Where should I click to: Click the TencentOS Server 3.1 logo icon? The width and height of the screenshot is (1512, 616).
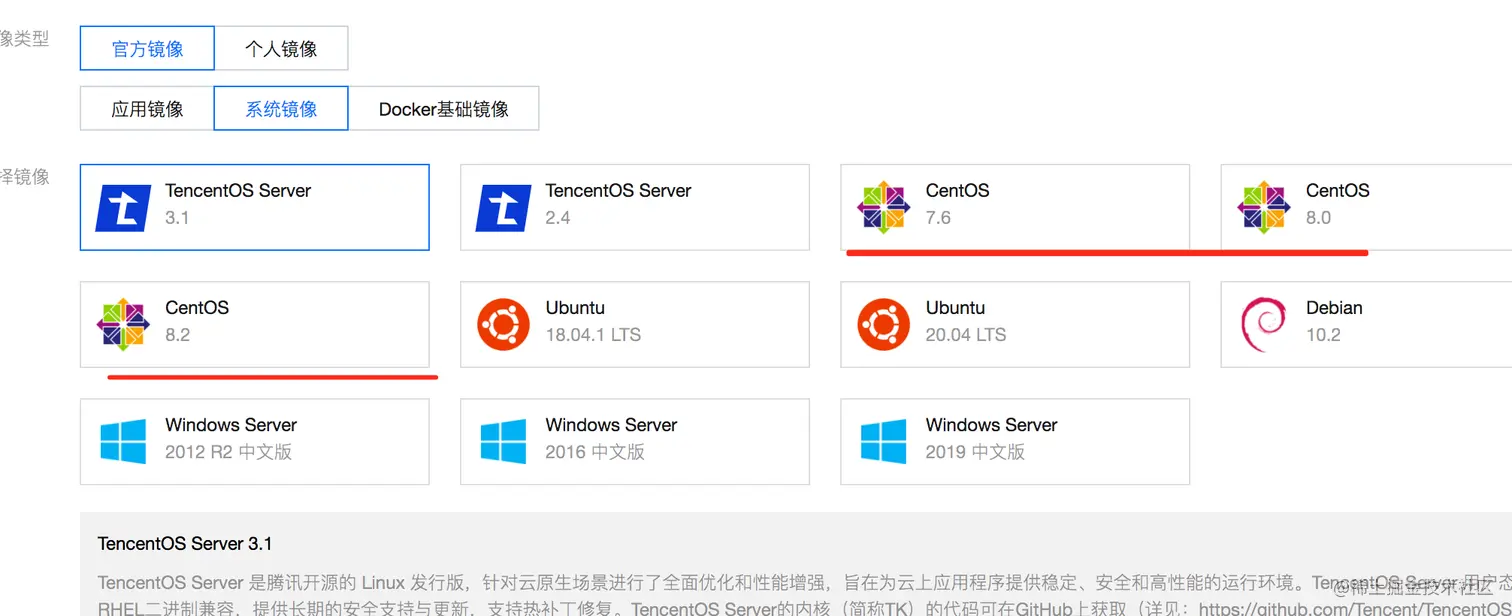click(123, 207)
